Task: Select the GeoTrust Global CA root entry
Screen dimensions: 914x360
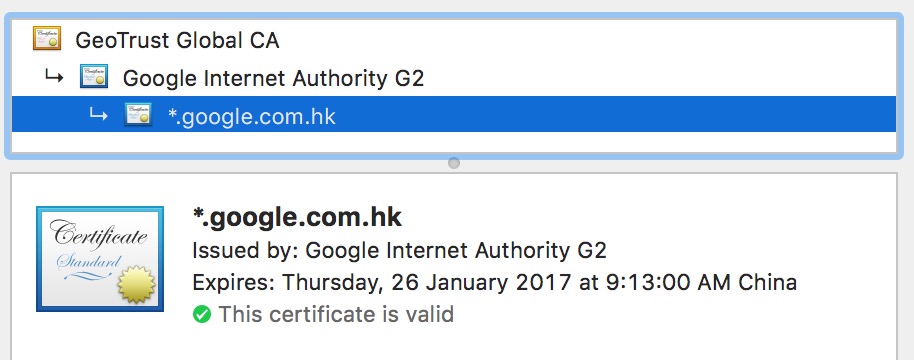Action: click(x=177, y=40)
